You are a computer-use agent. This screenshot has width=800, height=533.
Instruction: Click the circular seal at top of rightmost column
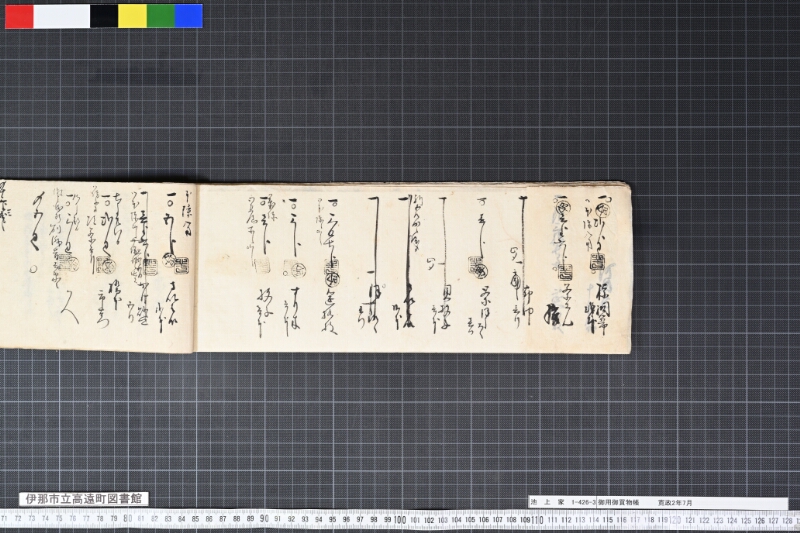click(600, 208)
